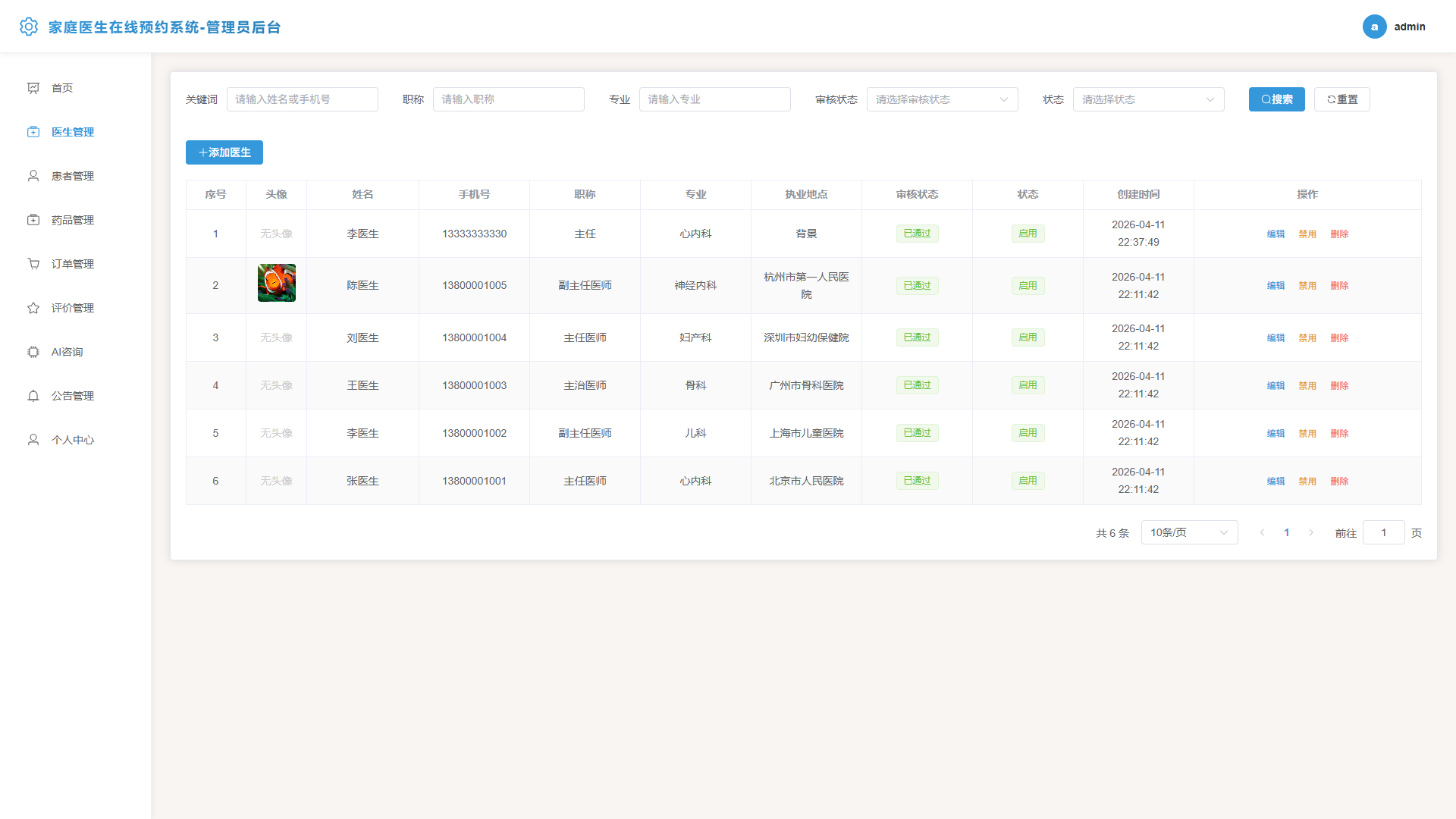
Task: Click the 首页 sidebar icon
Action: coord(33,88)
